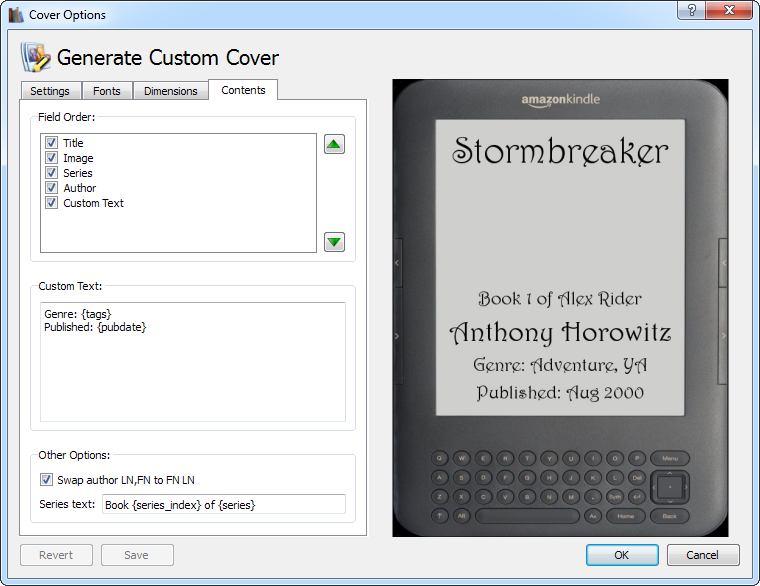Click the Generate Custom Cover header icon
The height and width of the screenshot is (586, 760).
pos(35,57)
